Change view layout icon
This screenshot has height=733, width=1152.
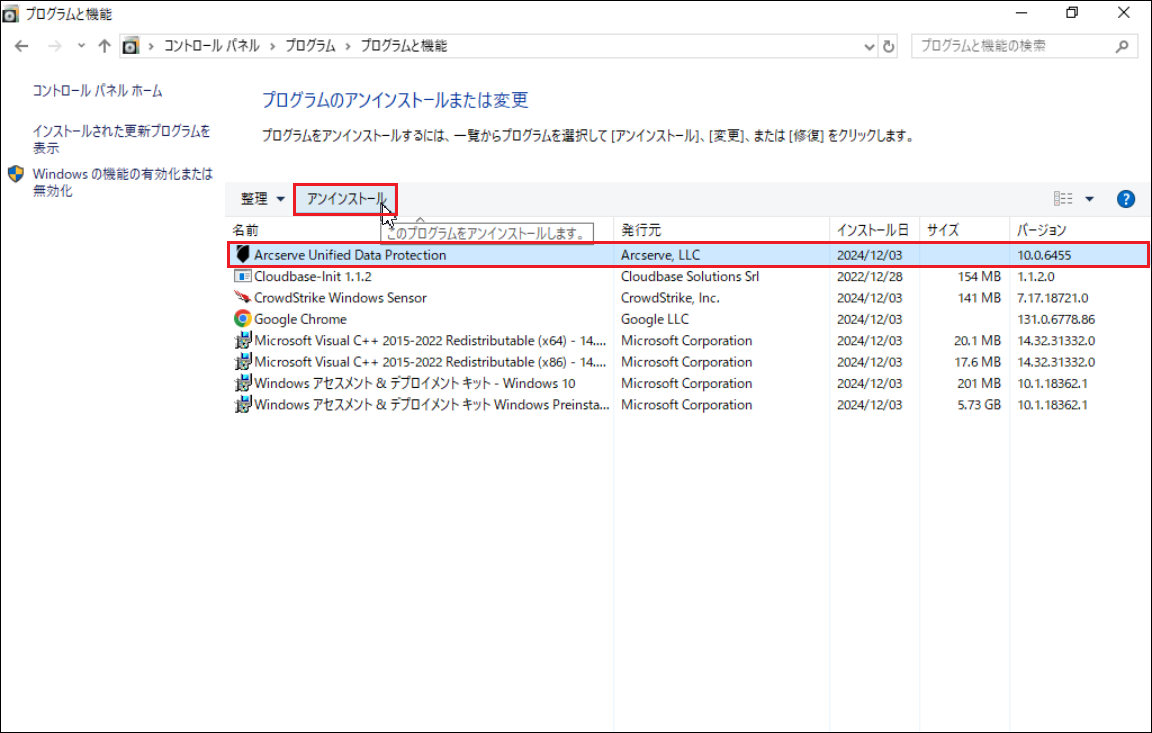click(1062, 199)
